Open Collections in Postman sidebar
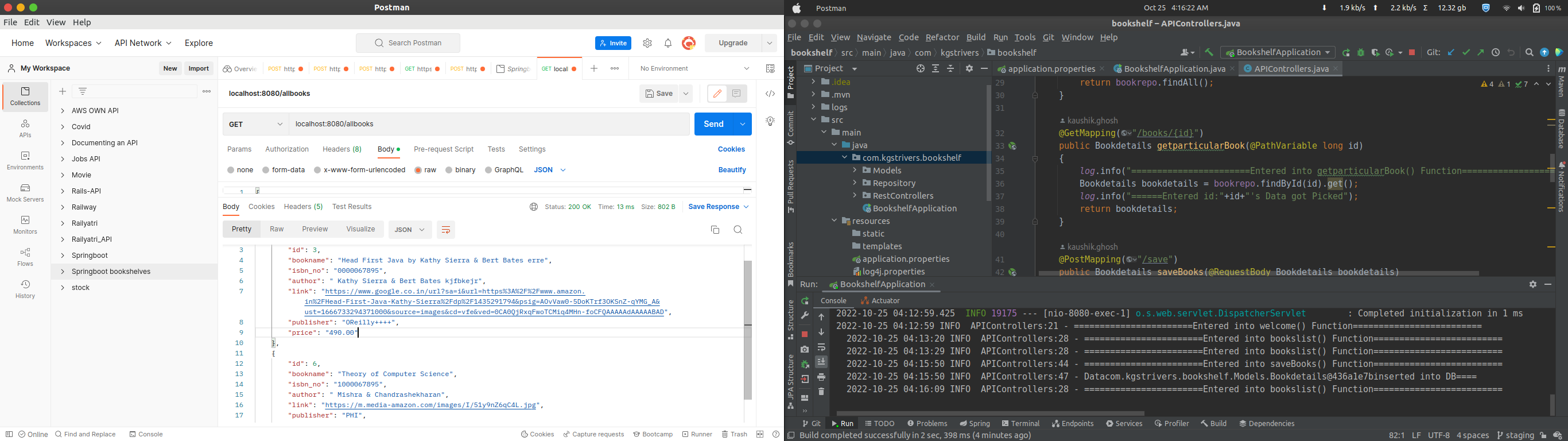This screenshot has height=441, width=1568. pyautogui.click(x=25, y=97)
